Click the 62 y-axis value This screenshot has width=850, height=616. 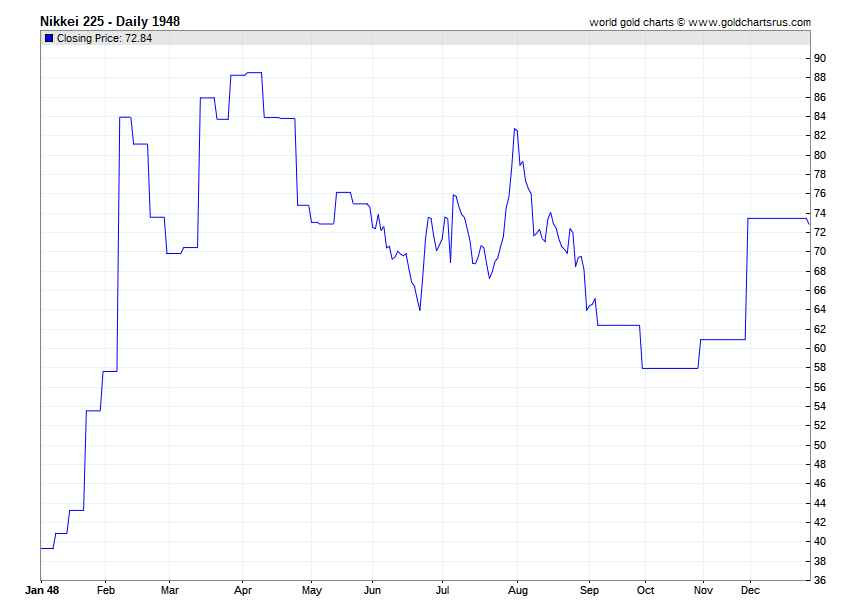point(820,329)
